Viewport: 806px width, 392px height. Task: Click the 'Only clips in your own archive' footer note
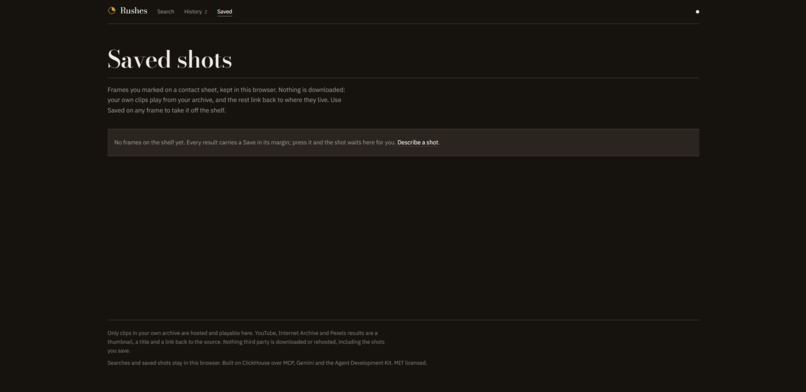[246, 342]
